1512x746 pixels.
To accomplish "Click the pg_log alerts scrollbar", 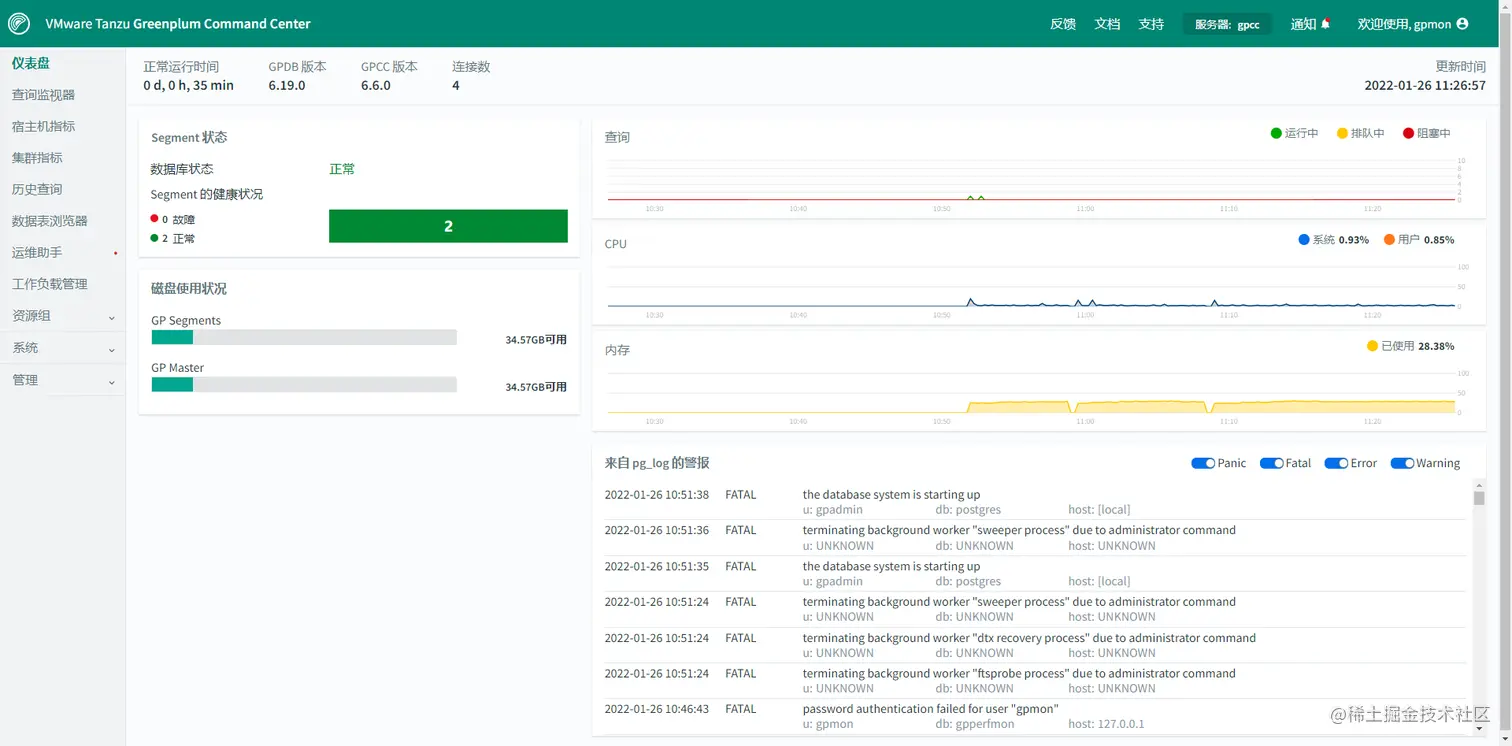I will point(1479,498).
